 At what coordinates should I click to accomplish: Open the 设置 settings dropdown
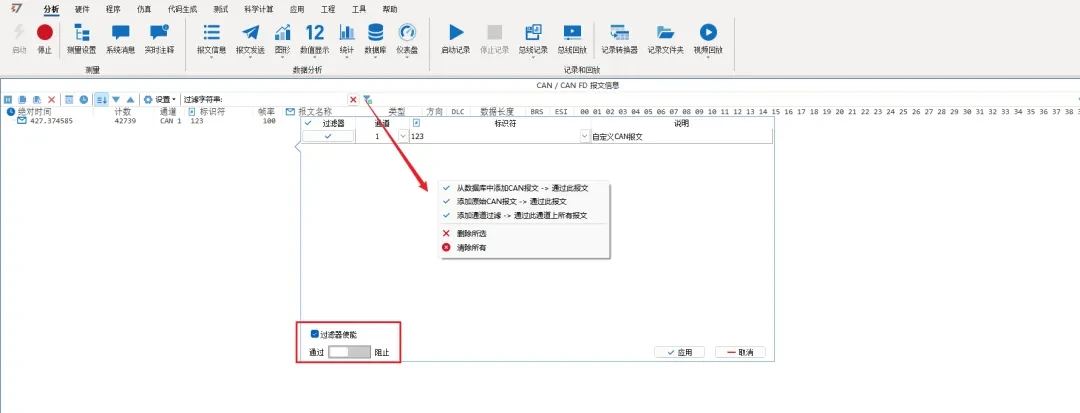(159, 100)
